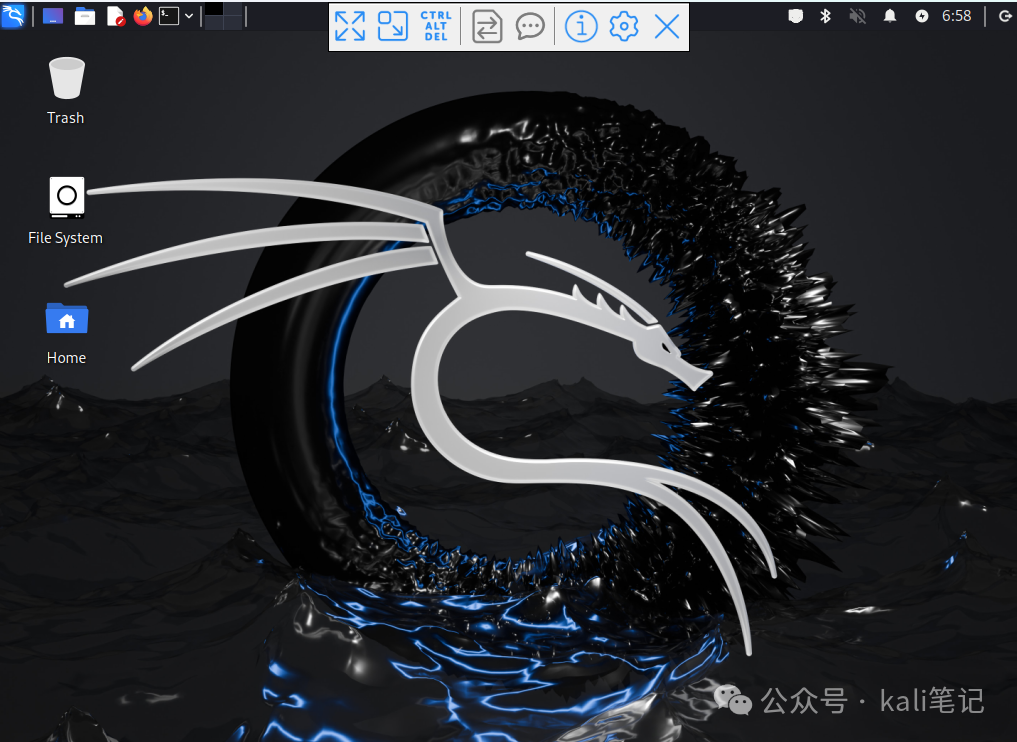Viewport: 1017px width, 742px height.
Task: Click the scale-to-window icon in the remote toolbar
Action: [392, 27]
